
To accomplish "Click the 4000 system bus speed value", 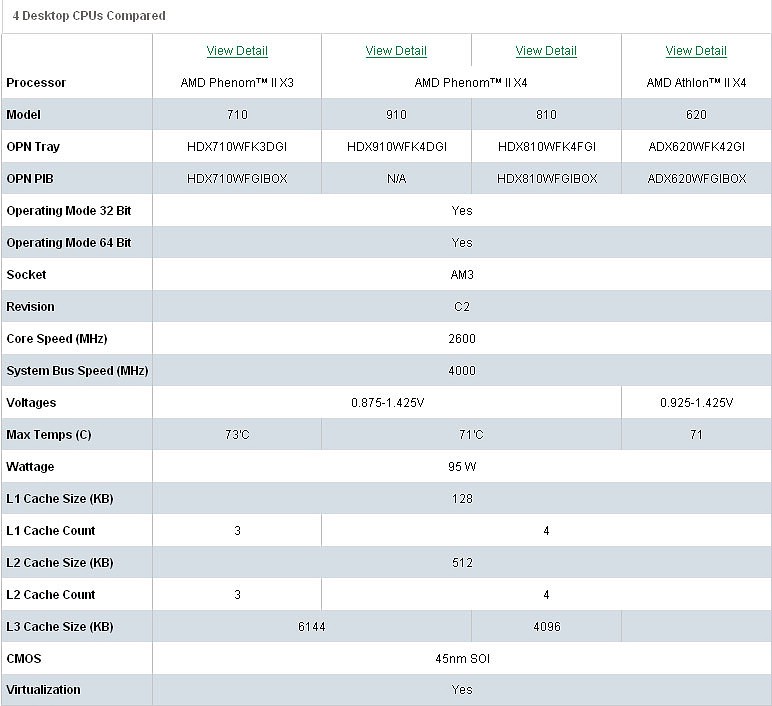I will [462, 371].
